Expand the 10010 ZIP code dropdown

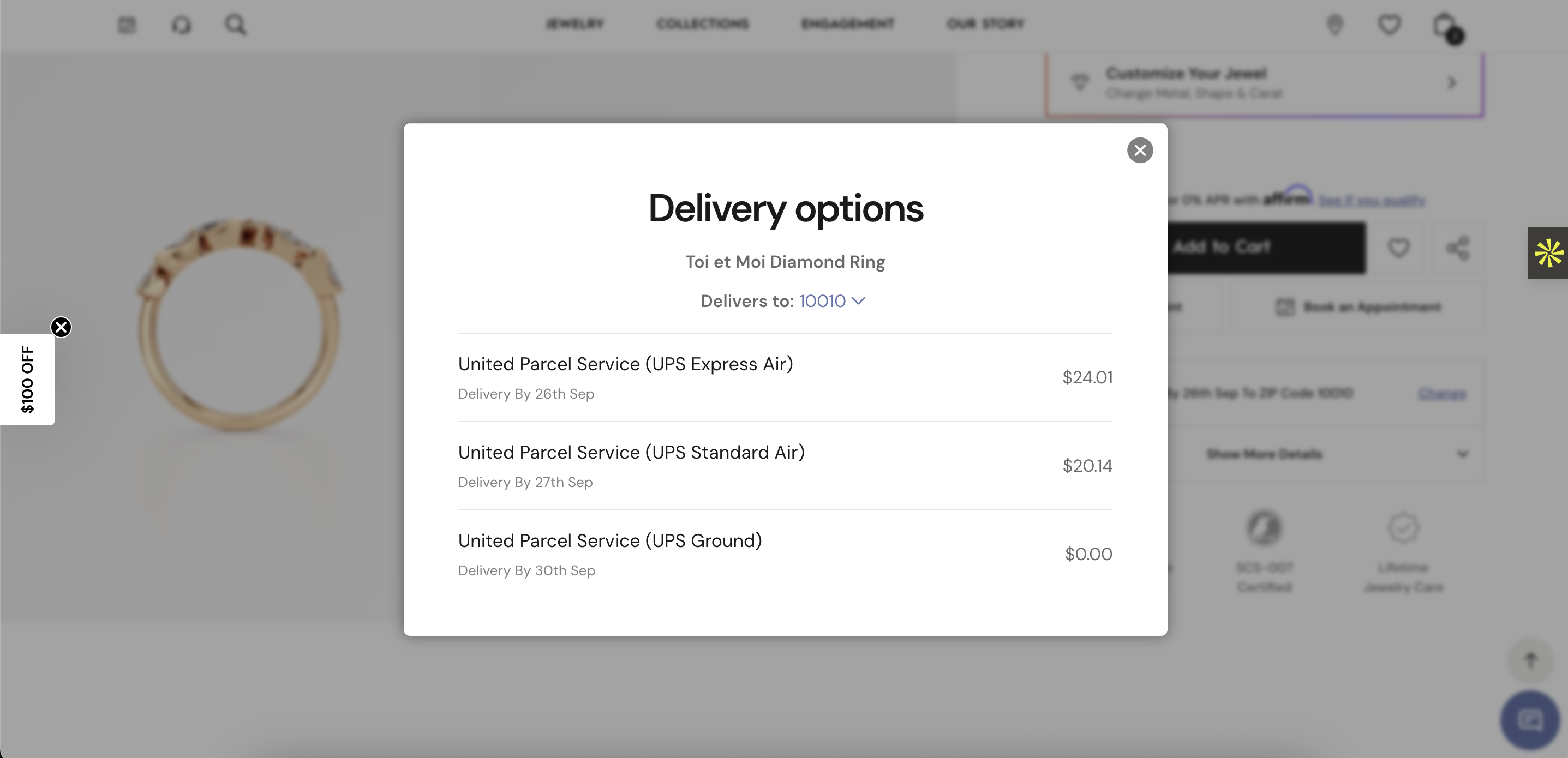coord(831,301)
